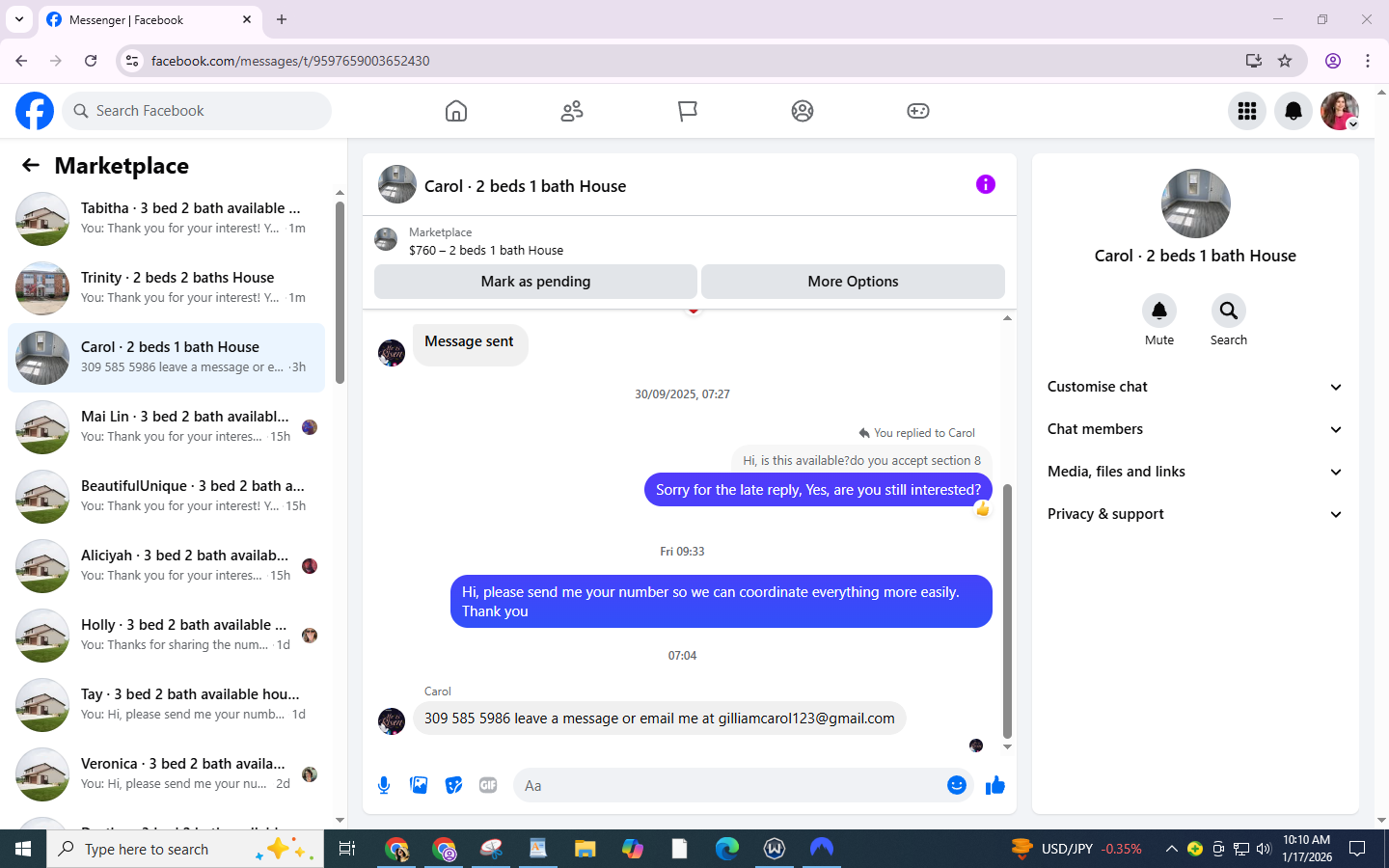Image resolution: width=1389 pixels, height=868 pixels.
Task: Open Task View on taskbar
Action: pyautogui.click(x=347, y=849)
